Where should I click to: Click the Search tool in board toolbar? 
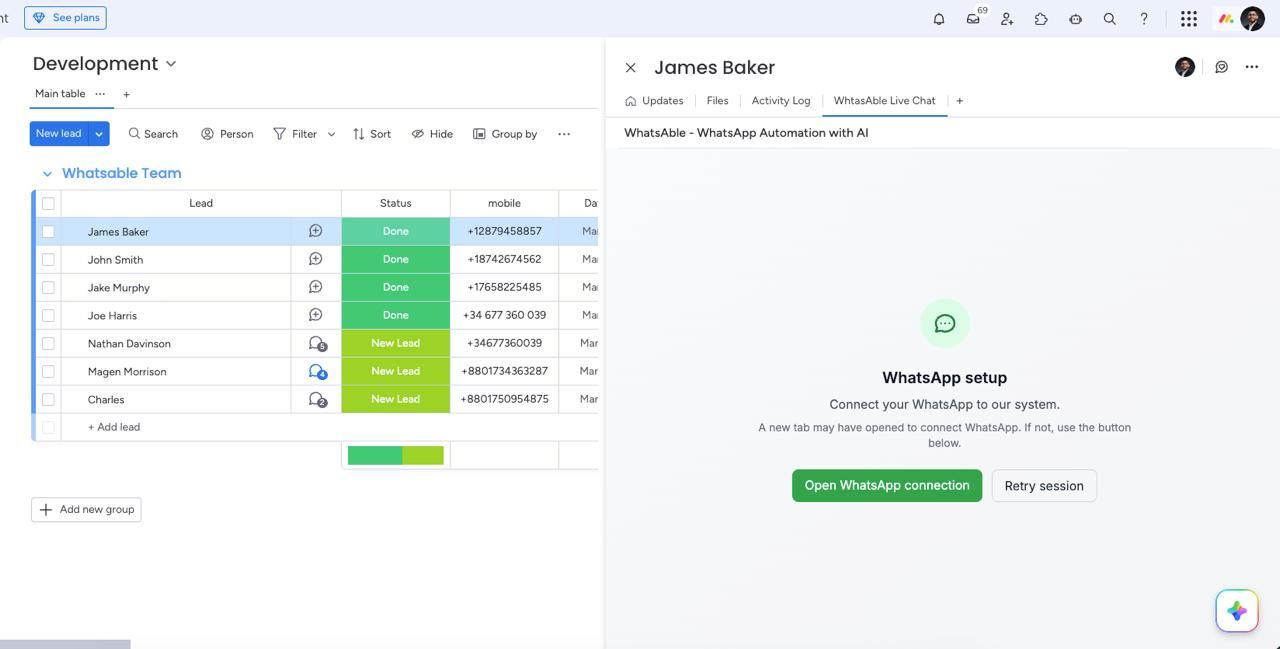pyautogui.click(x=153, y=133)
